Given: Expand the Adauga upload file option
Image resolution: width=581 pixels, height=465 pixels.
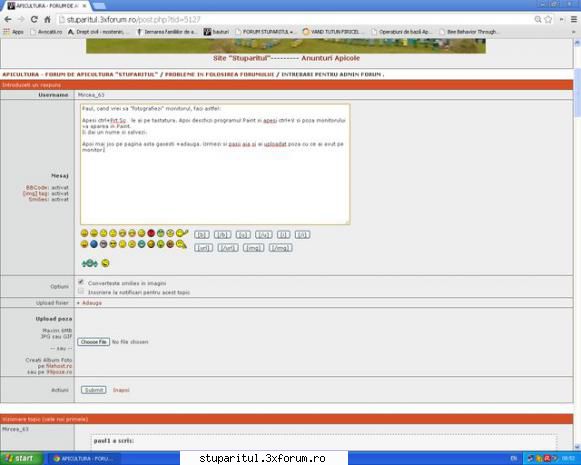Looking at the screenshot, I should (89, 303).
